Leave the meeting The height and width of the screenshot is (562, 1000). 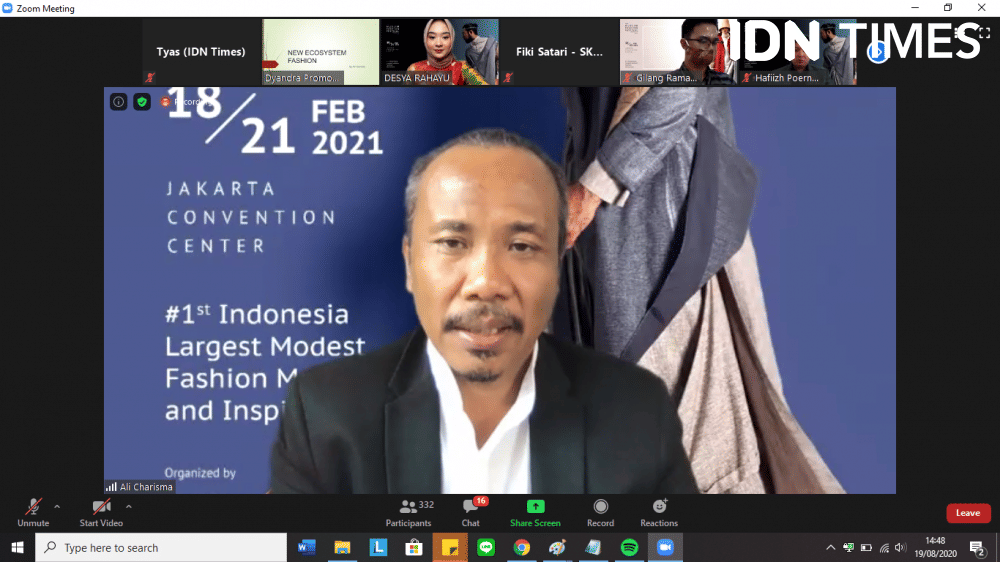click(968, 513)
